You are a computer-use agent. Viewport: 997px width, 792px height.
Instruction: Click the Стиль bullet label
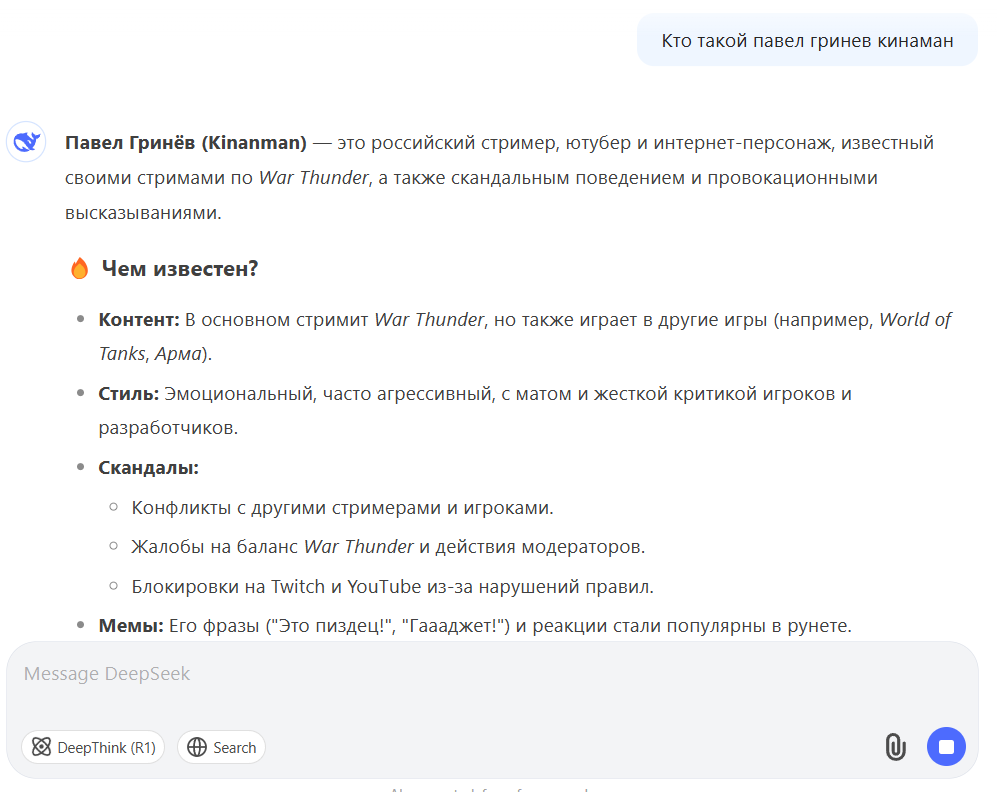[128, 394]
